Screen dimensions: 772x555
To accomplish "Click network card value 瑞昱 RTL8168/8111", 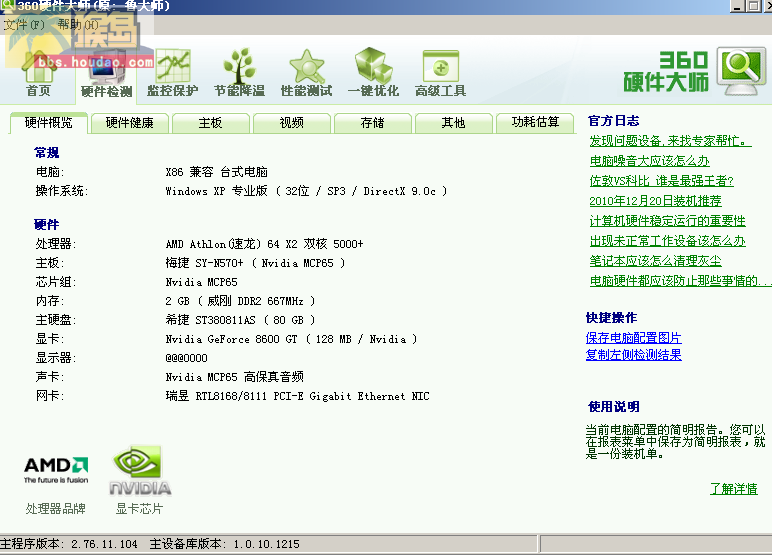I will [297, 396].
